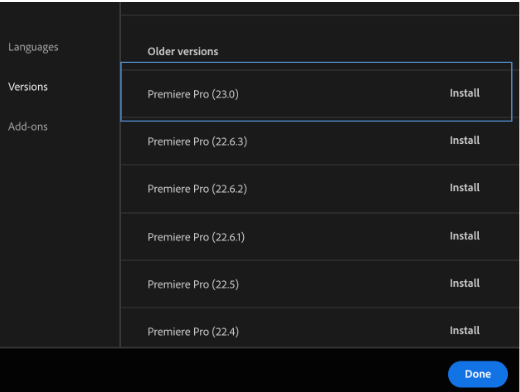The width and height of the screenshot is (520, 392).
Task: Select the Premiere Pro (23.0) row label
Action: click(x=193, y=94)
